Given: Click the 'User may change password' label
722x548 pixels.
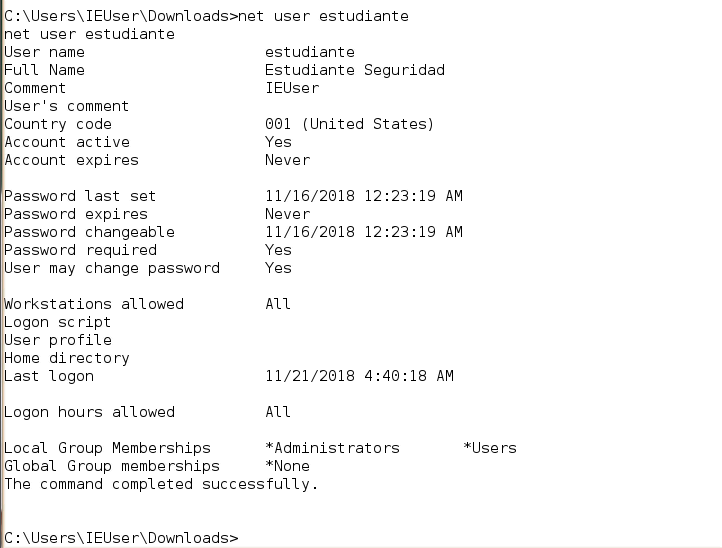Looking at the screenshot, I should click(x=112, y=268).
